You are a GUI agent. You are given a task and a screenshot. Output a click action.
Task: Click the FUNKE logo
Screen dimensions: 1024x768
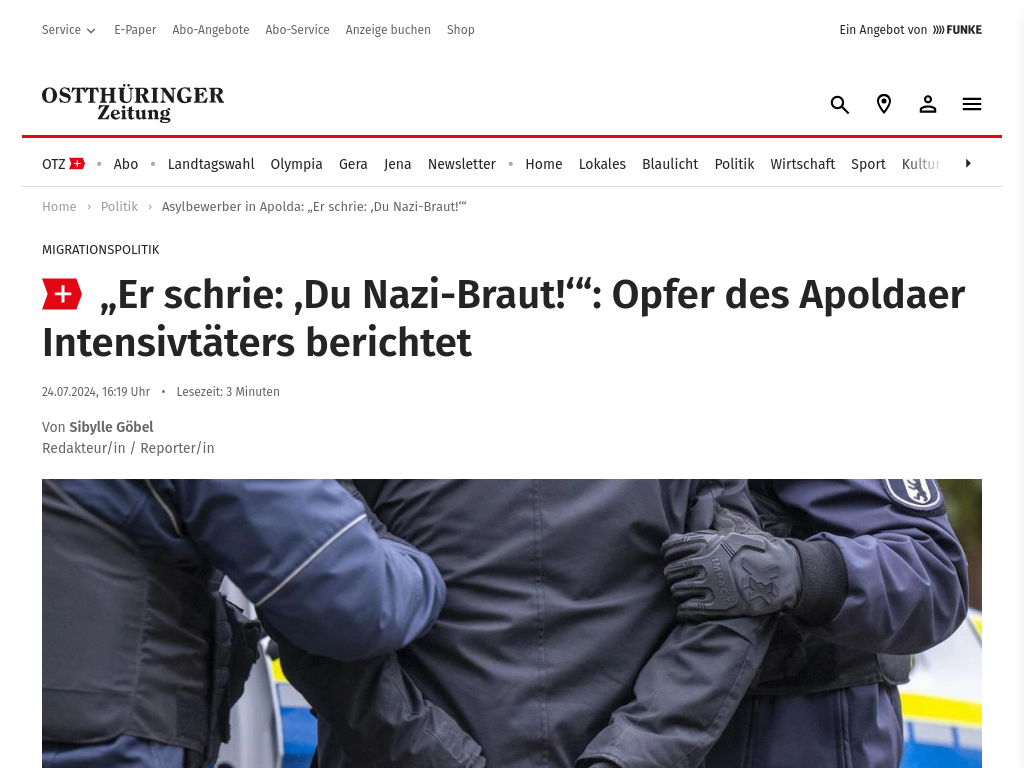point(957,30)
